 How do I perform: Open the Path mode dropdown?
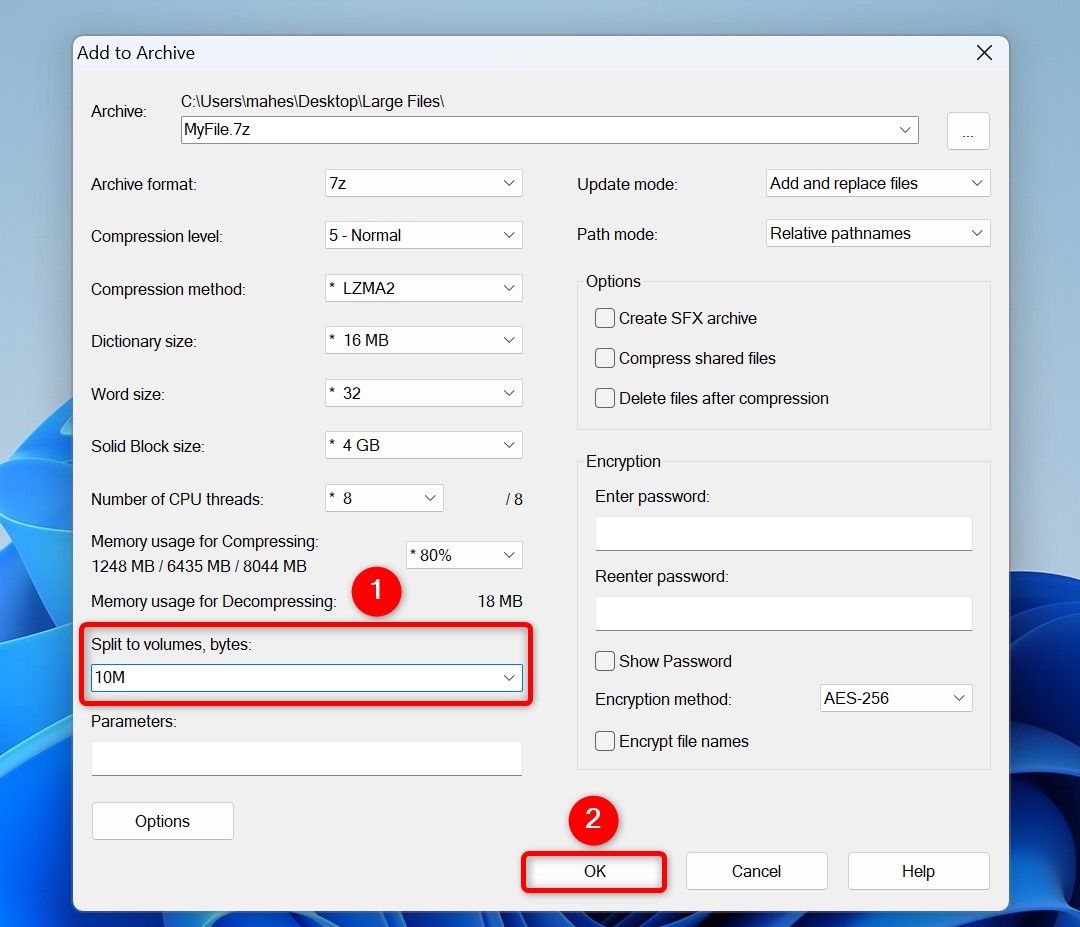[x=878, y=233]
